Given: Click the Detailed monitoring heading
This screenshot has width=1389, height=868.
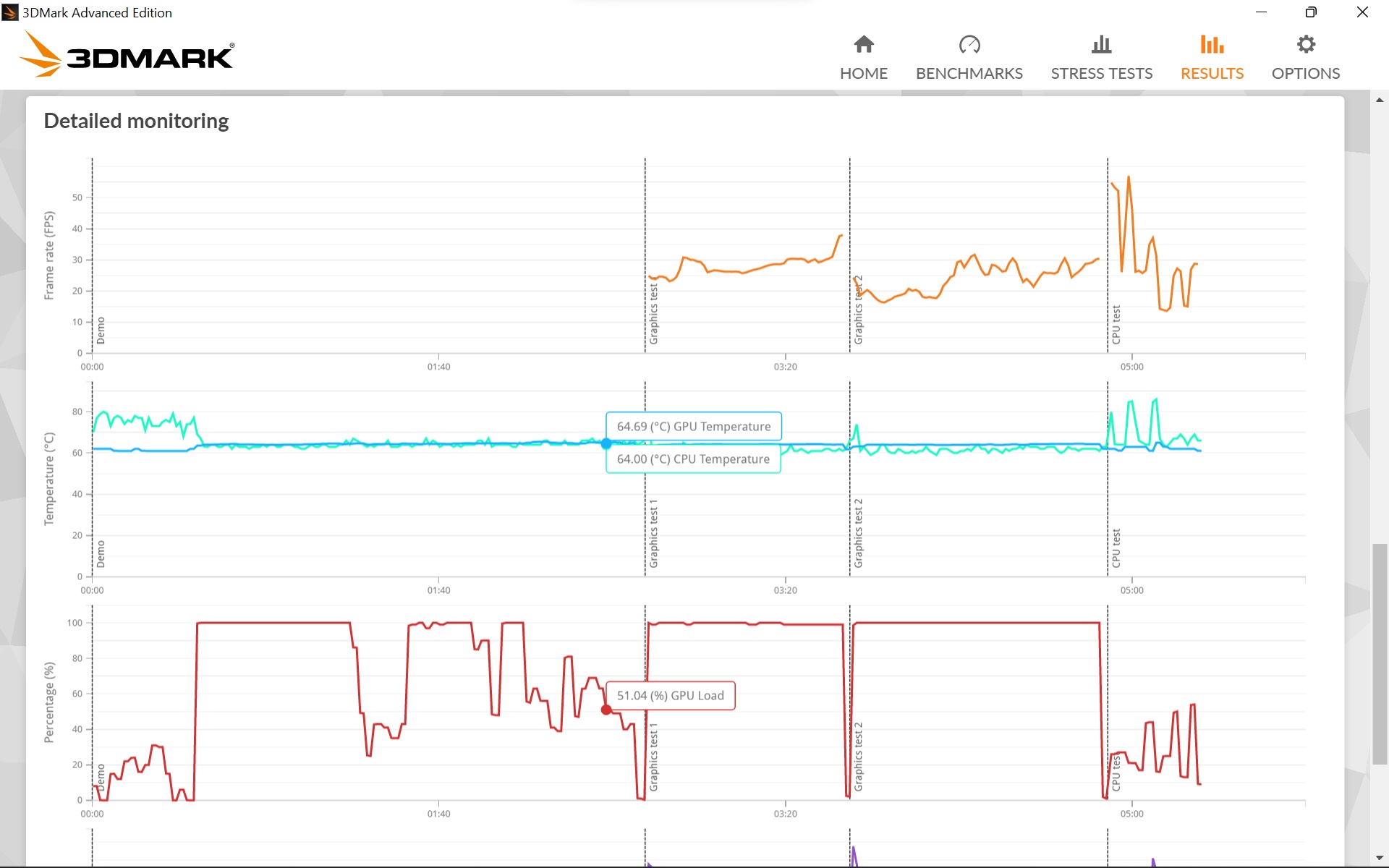Looking at the screenshot, I should coord(136,121).
